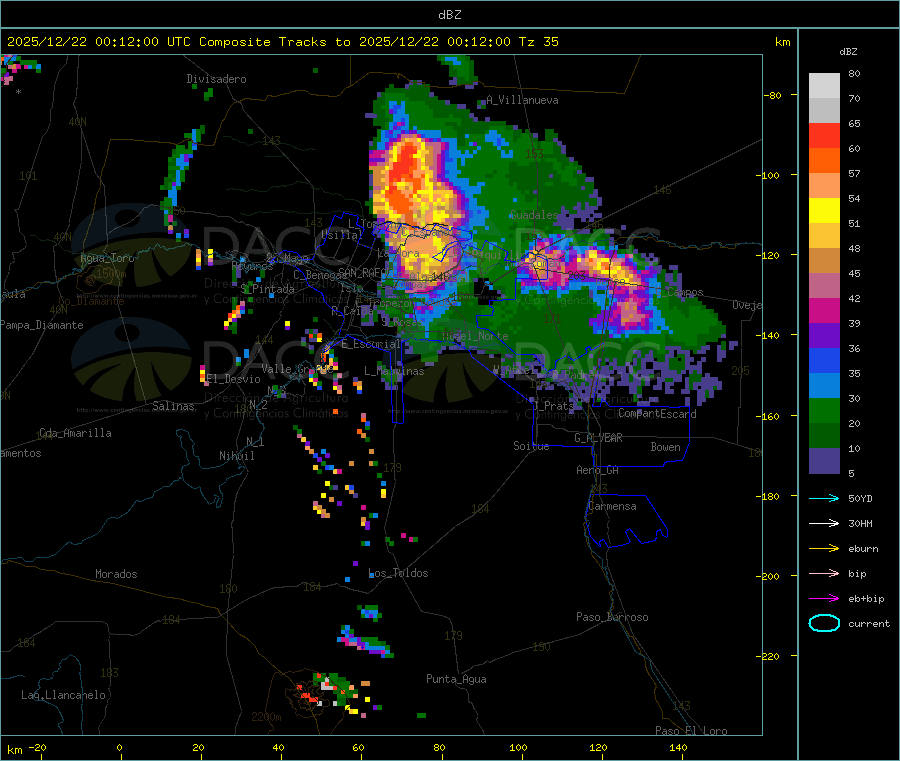
Task: Click the 140 tick on horizontal axis
Action: pyautogui.click(x=678, y=747)
